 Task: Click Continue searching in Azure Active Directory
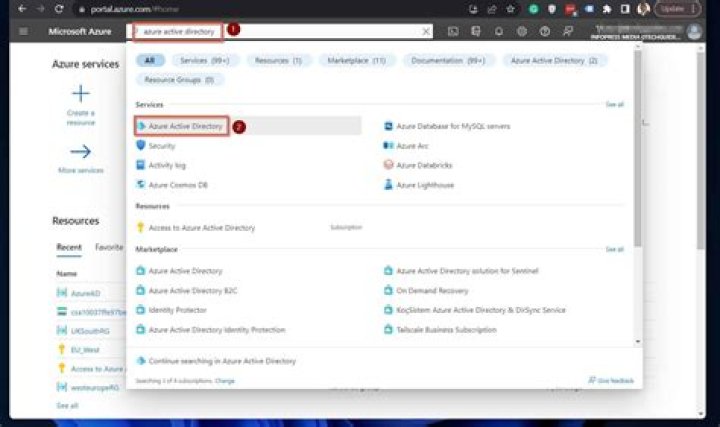pos(222,360)
